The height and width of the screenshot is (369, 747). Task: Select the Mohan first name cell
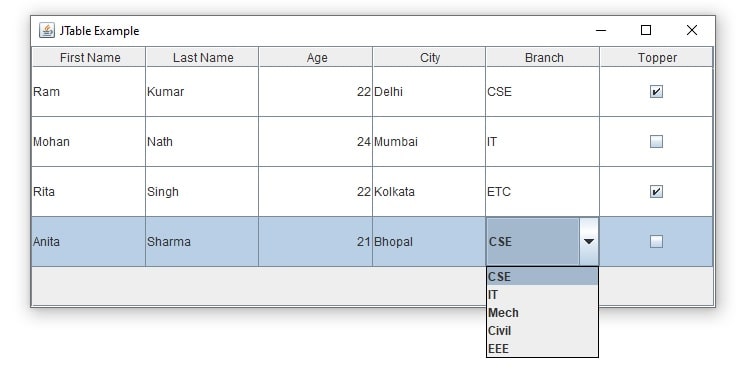point(89,141)
